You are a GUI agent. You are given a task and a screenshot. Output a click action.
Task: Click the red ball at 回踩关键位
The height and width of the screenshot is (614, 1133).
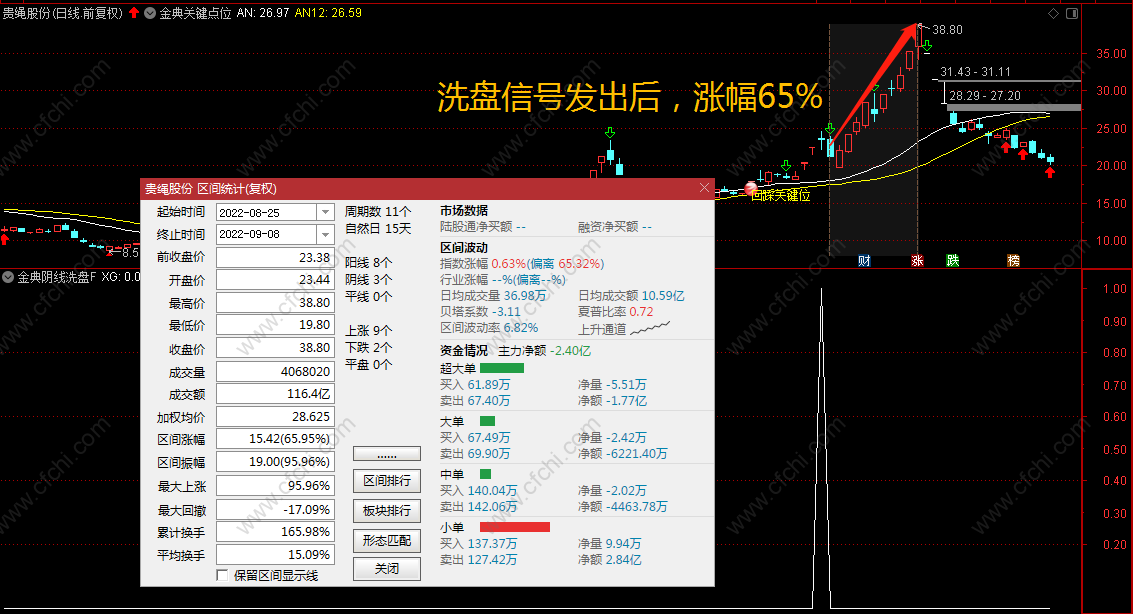pyautogui.click(x=751, y=189)
